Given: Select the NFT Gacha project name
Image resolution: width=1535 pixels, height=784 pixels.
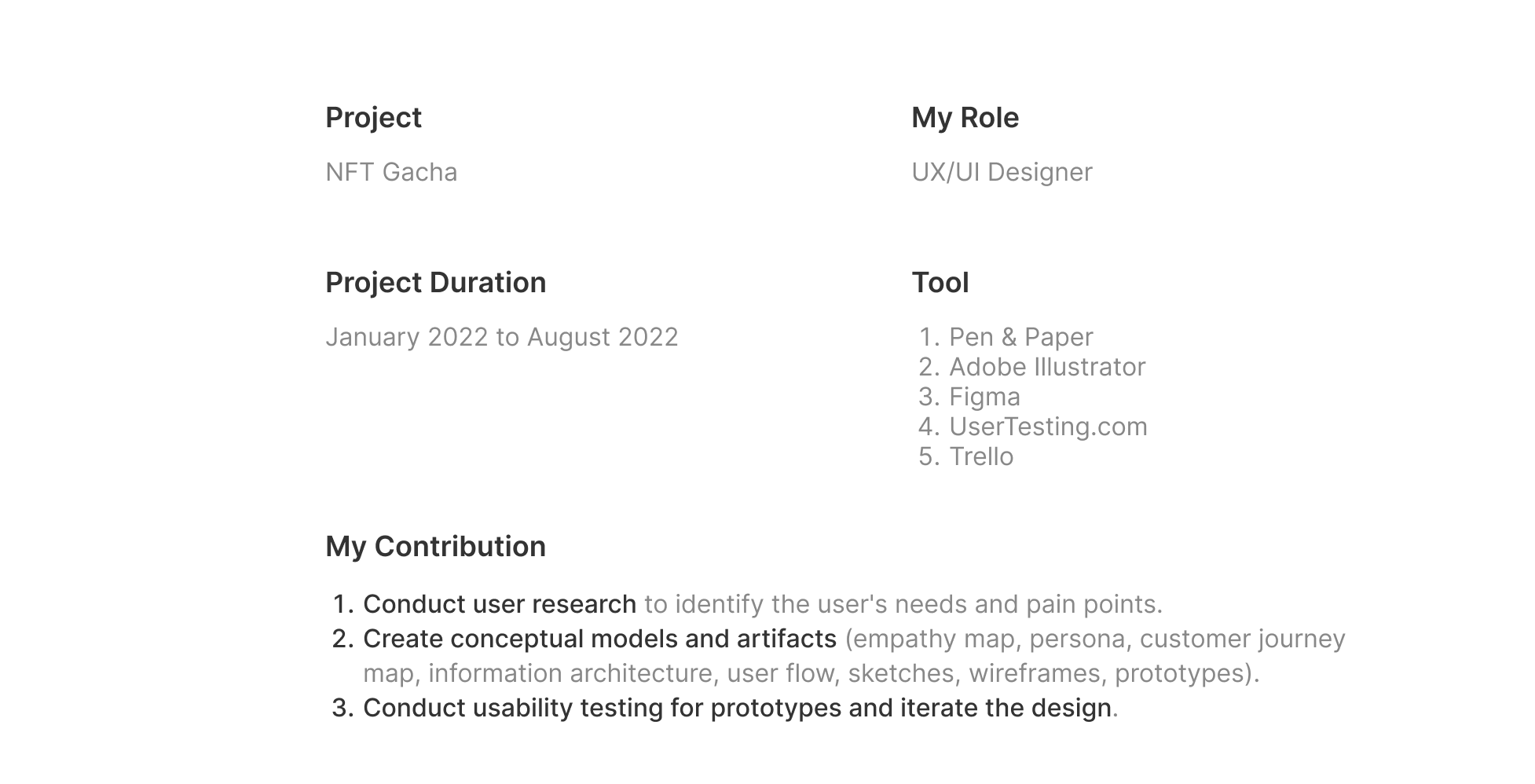Looking at the screenshot, I should (391, 172).
